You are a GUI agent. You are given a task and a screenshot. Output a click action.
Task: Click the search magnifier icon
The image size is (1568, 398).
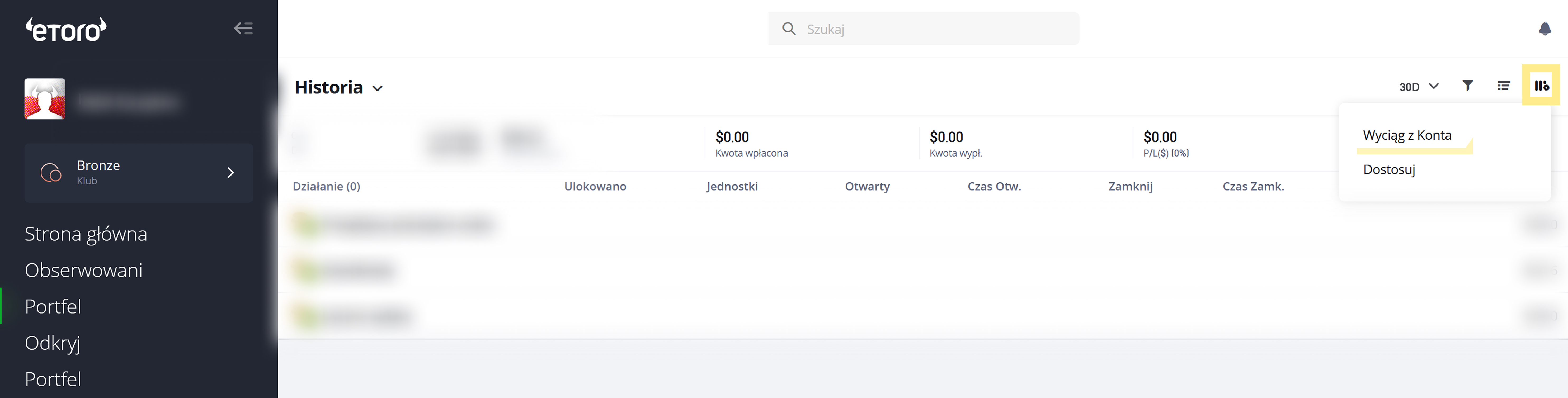[789, 29]
